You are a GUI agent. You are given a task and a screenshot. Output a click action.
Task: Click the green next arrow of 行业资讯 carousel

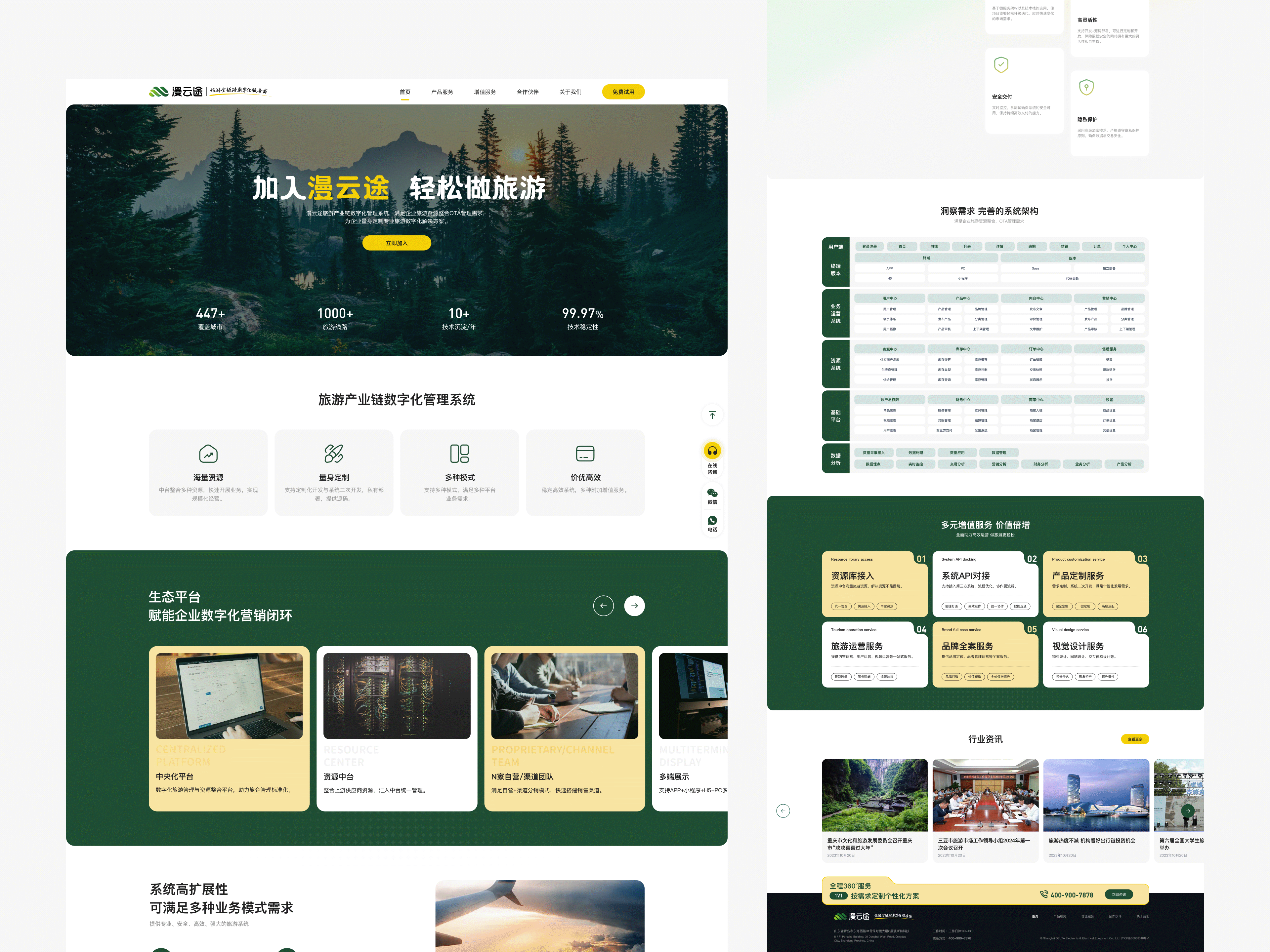(1187, 810)
